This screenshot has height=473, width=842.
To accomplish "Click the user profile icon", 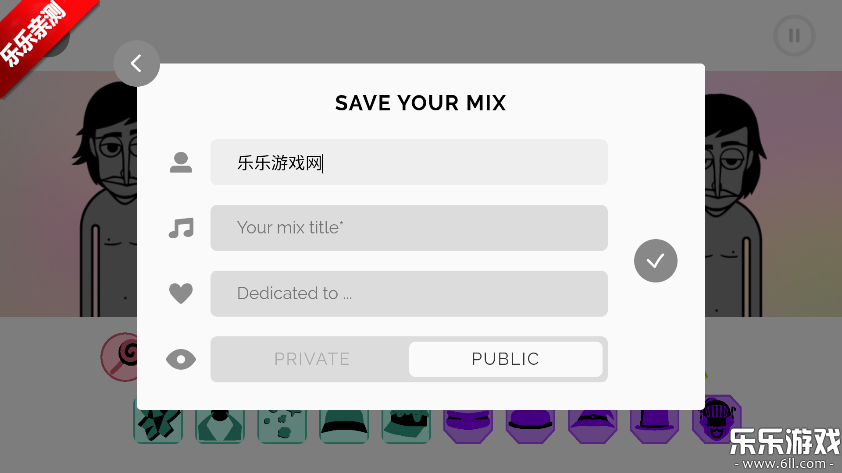I will [x=181, y=163].
